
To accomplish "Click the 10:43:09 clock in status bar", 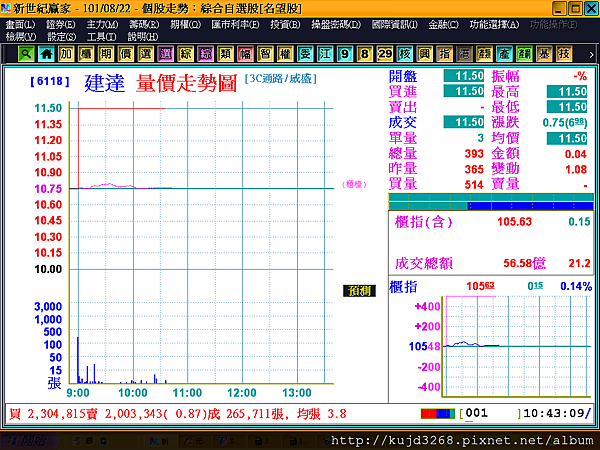I will [x=553, y=413].
